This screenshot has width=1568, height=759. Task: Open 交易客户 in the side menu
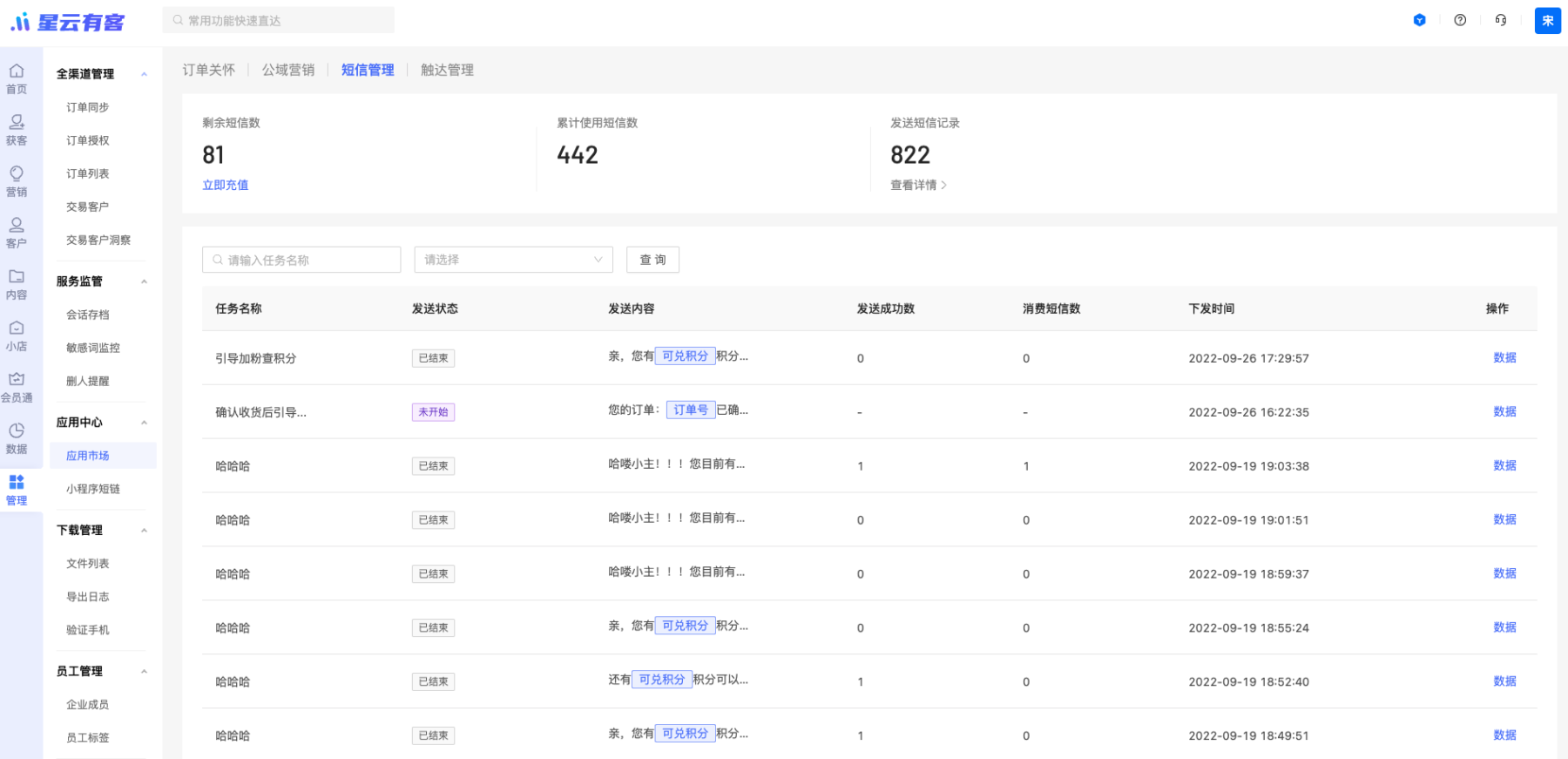point(88,207)
